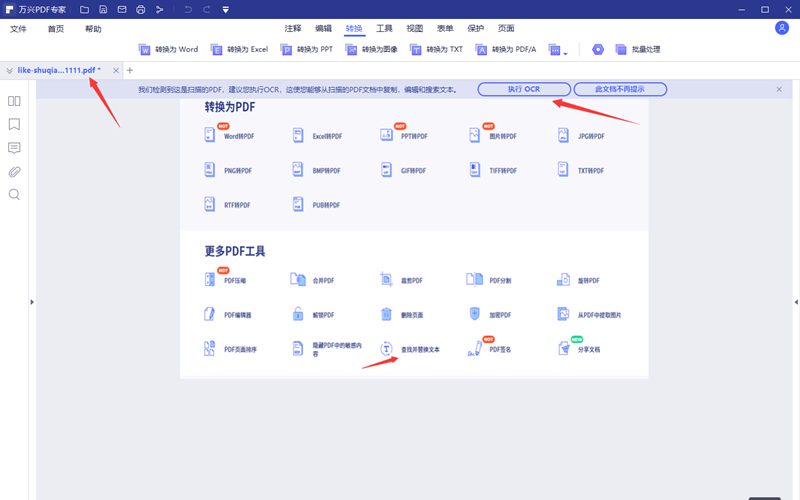800x500 pixels.
Task: Switch to the 注释 ribbon tab
Action: (x=292, y=29)
